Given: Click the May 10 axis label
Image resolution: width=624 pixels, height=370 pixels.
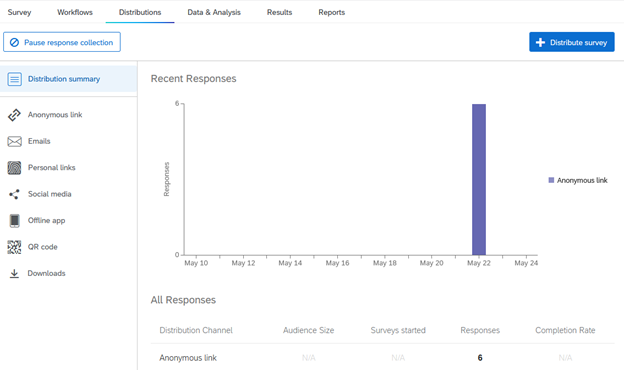Looking at the screenshot, I should pyautogui.click(x=196, y=263).
